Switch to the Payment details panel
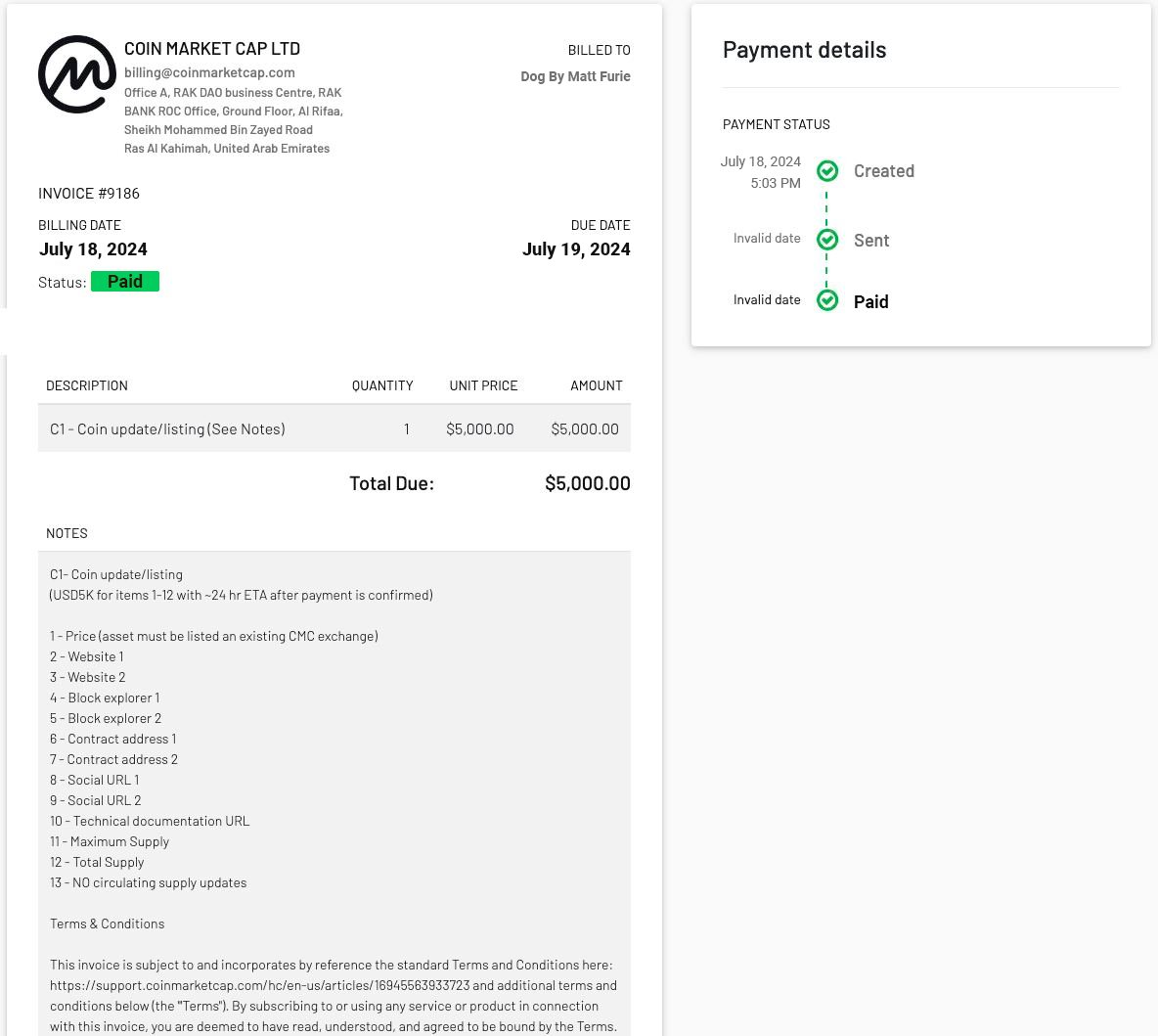The height and width of the screenshot is (1036, 1158). click(804, 49)
